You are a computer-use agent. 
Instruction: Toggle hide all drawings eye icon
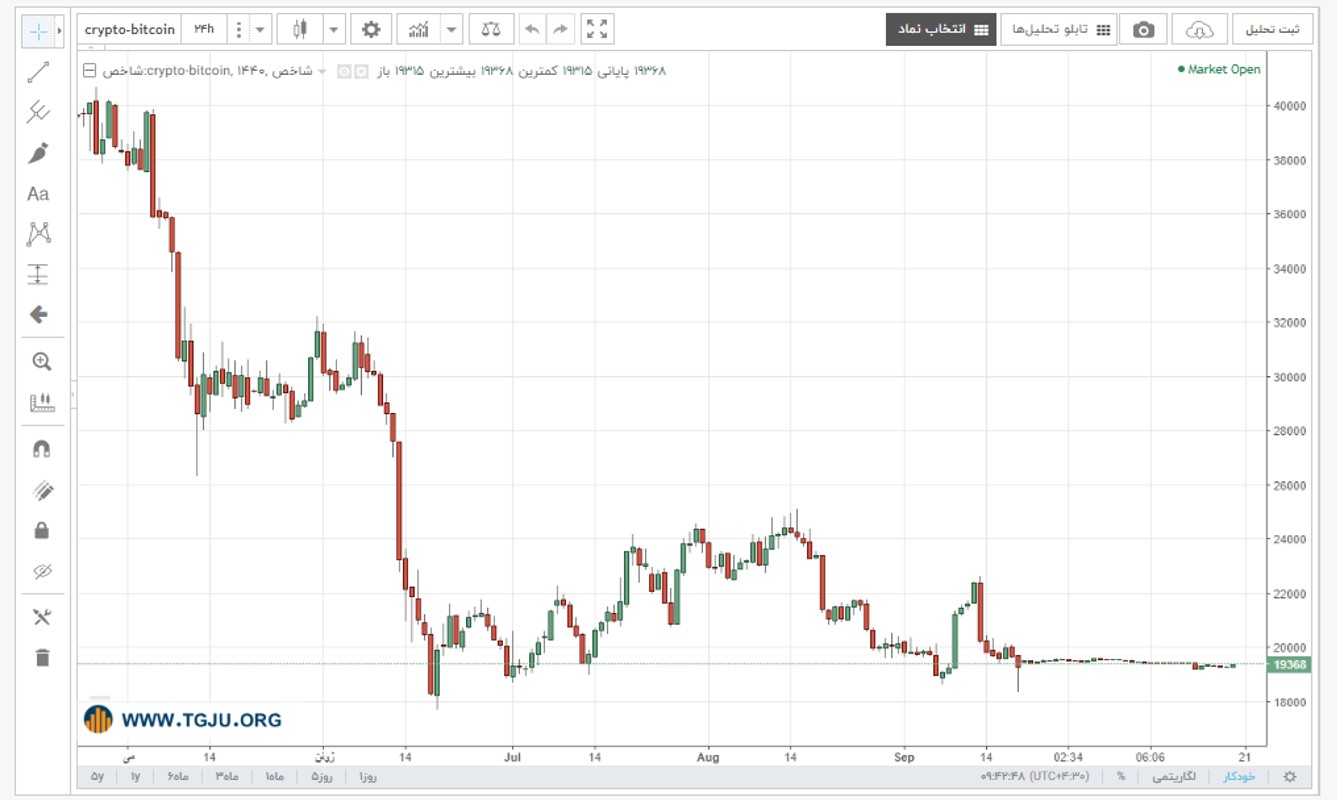(41, 571)
